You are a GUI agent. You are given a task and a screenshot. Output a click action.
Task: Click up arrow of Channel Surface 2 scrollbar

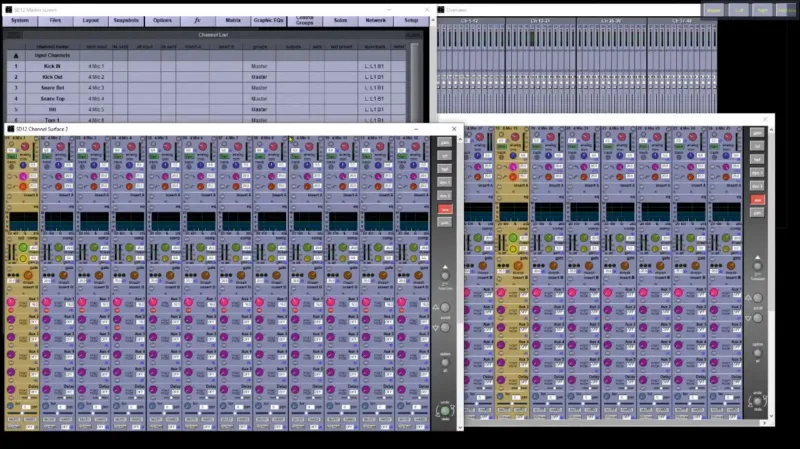[460, 139]
